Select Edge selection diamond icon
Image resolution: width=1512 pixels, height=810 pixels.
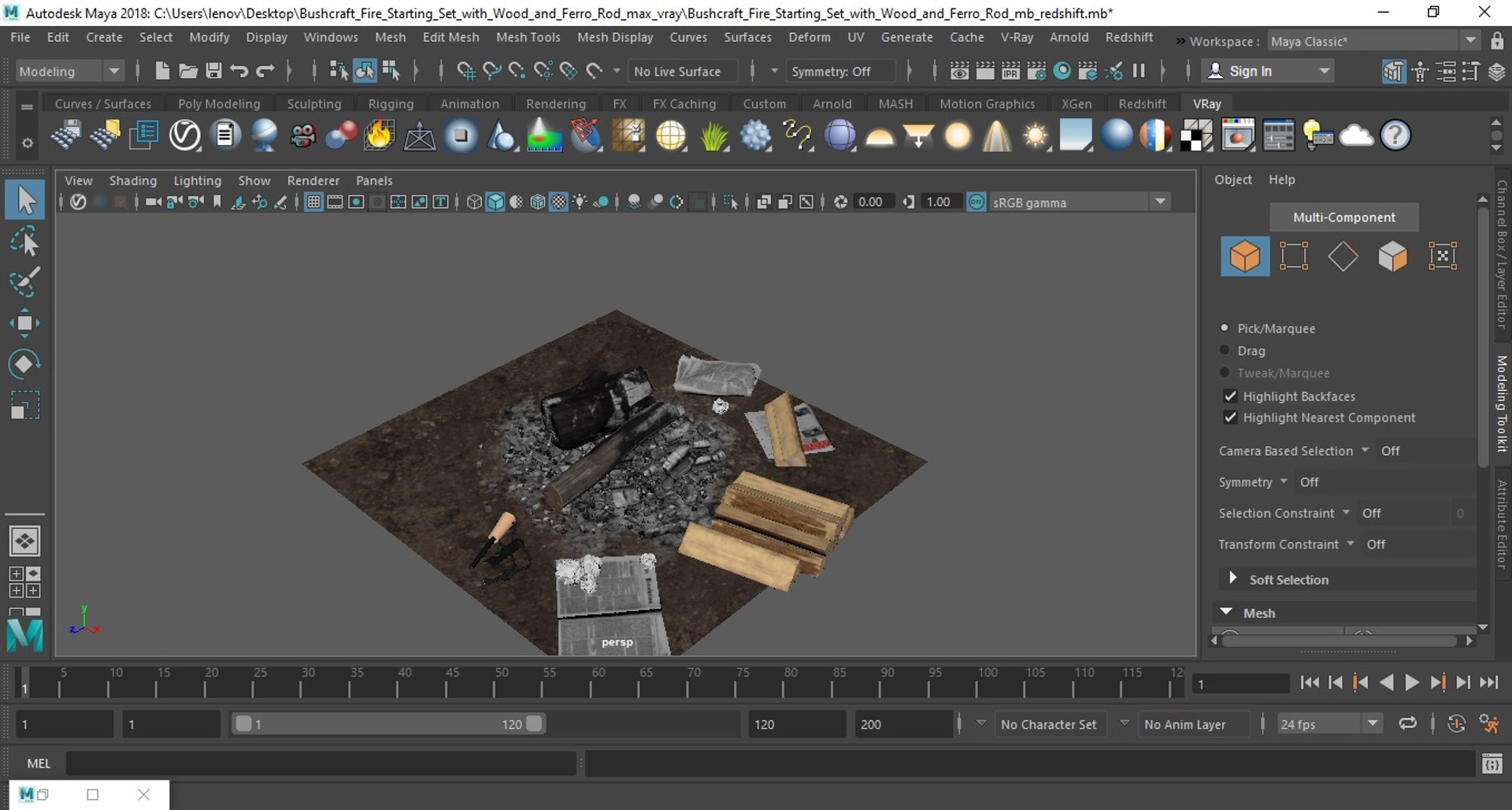1343,256
